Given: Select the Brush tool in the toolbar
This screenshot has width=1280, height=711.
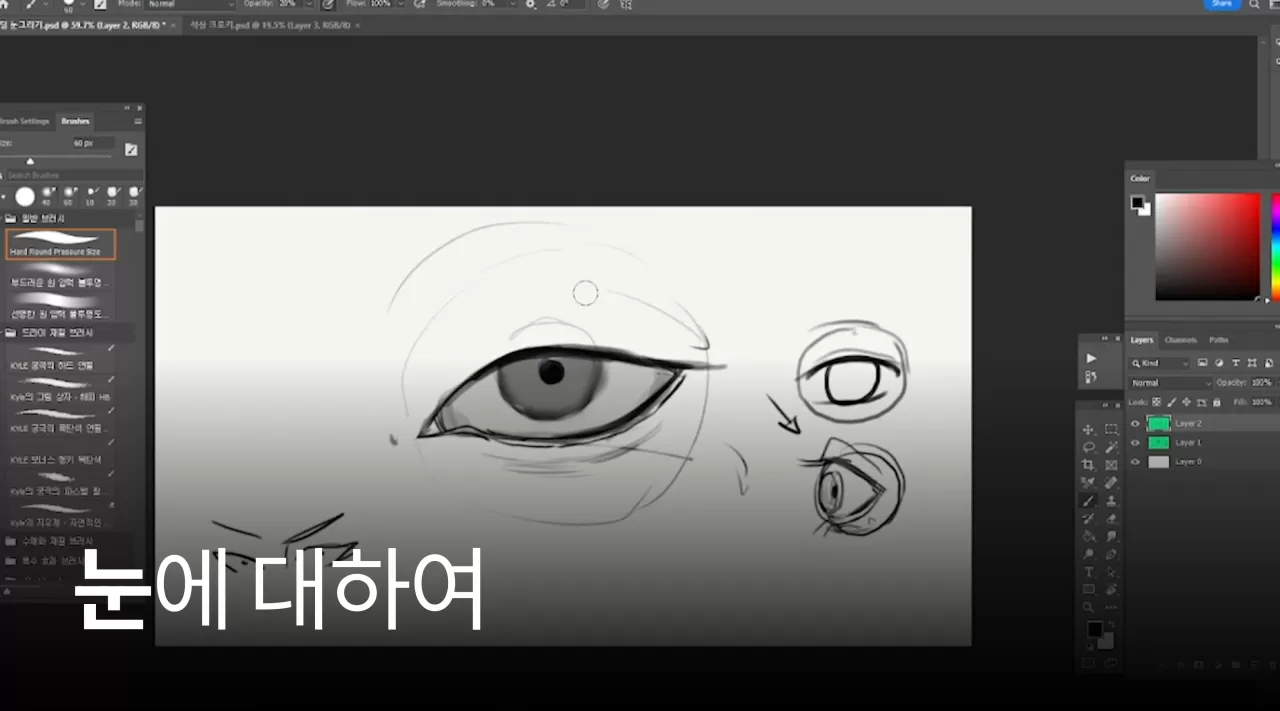Looking at the screenshot, I should point(1089,500).
